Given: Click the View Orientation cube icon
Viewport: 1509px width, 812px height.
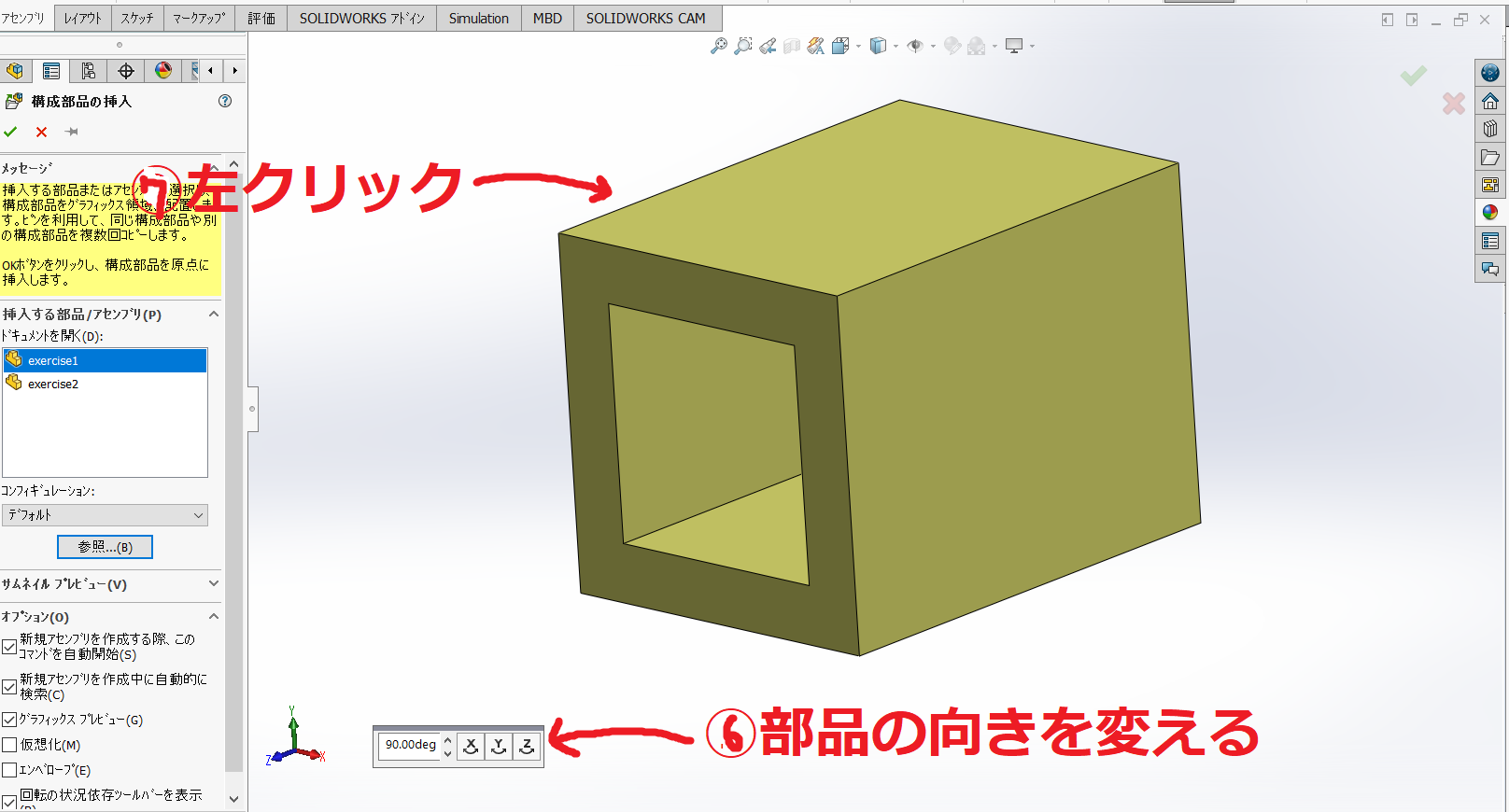Looking at the screenshot, I should tap(839, 46).
